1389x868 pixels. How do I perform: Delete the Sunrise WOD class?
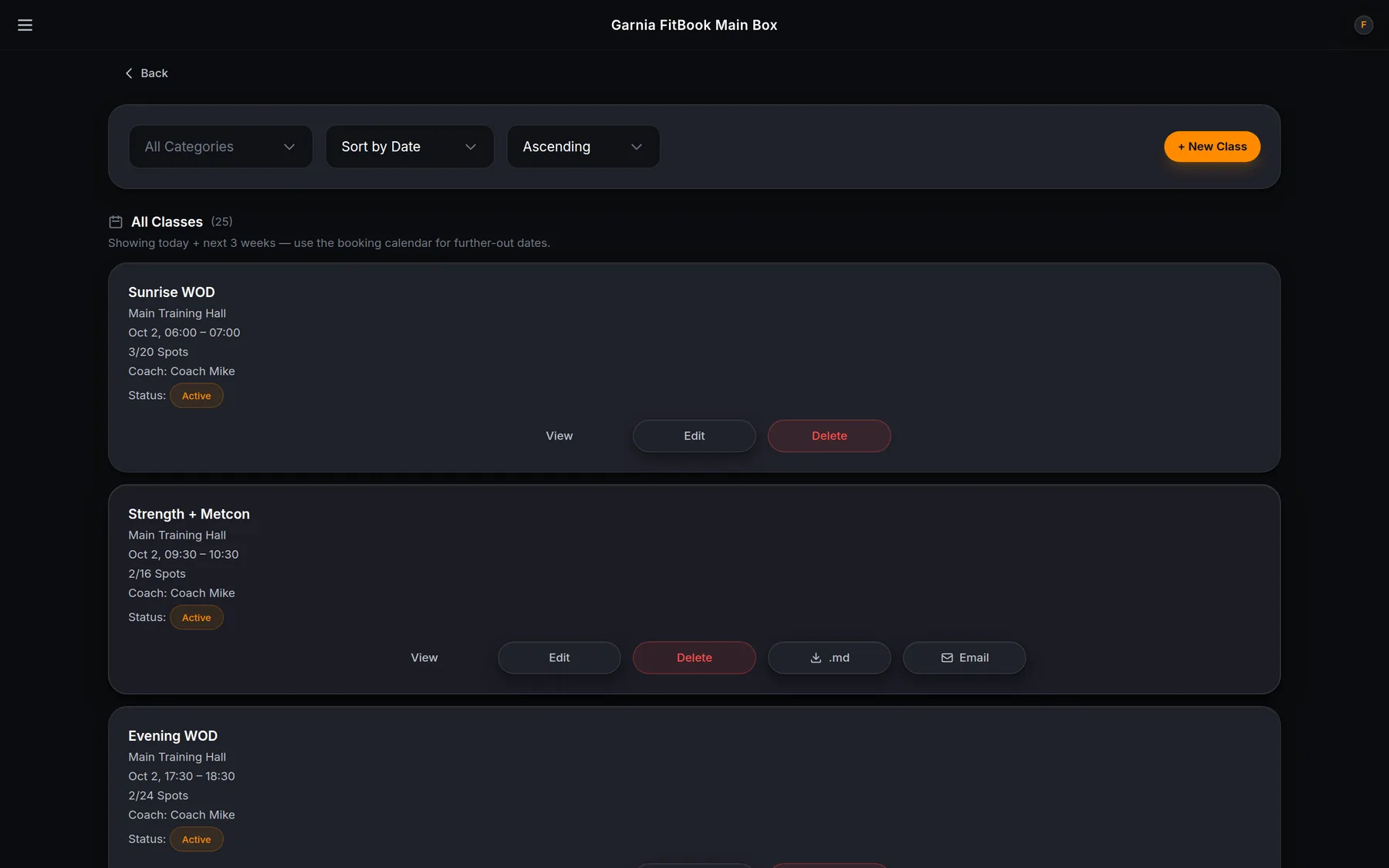pyautogui.click(x=830, y=436)
